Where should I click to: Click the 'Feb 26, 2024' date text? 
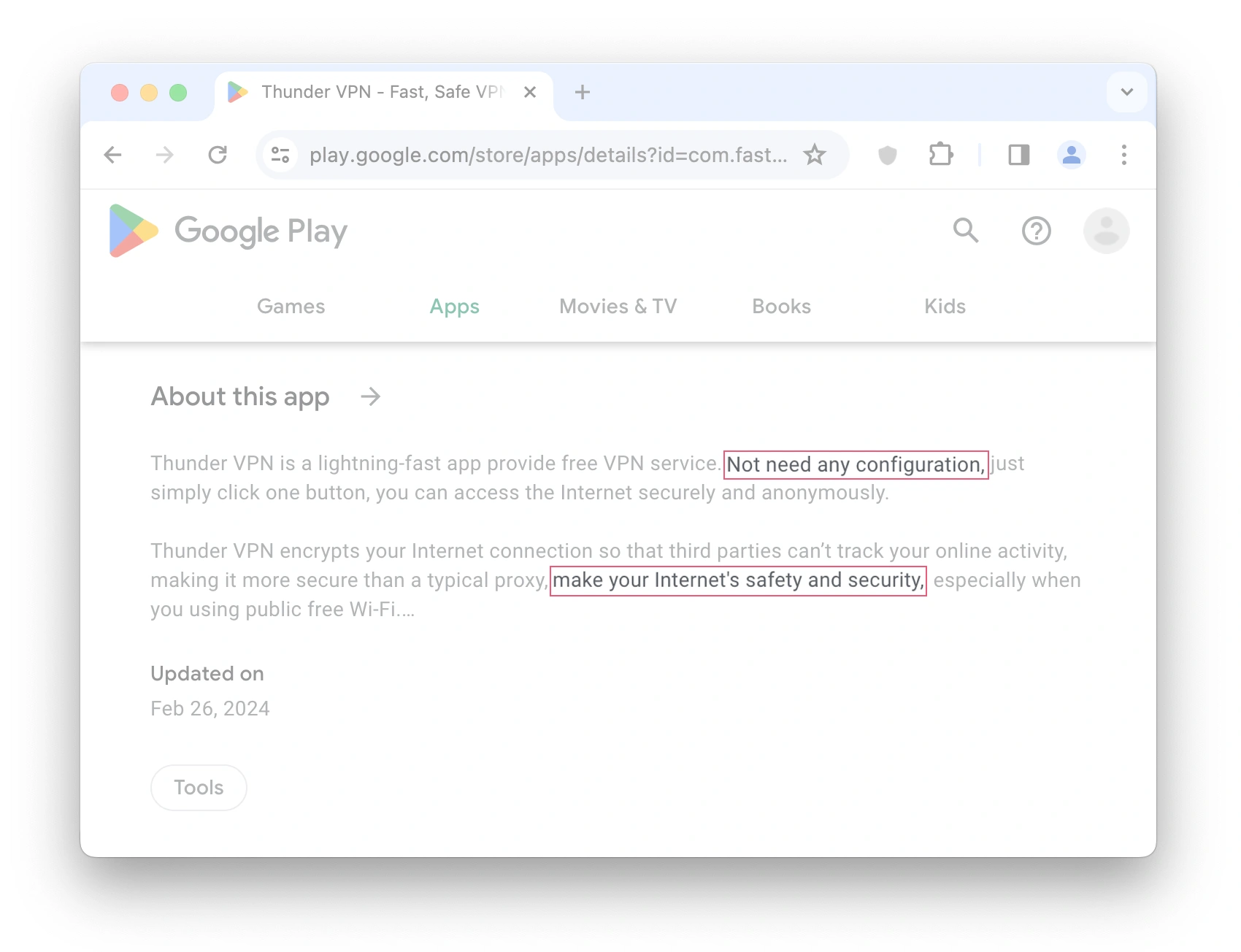pos(210,709)
